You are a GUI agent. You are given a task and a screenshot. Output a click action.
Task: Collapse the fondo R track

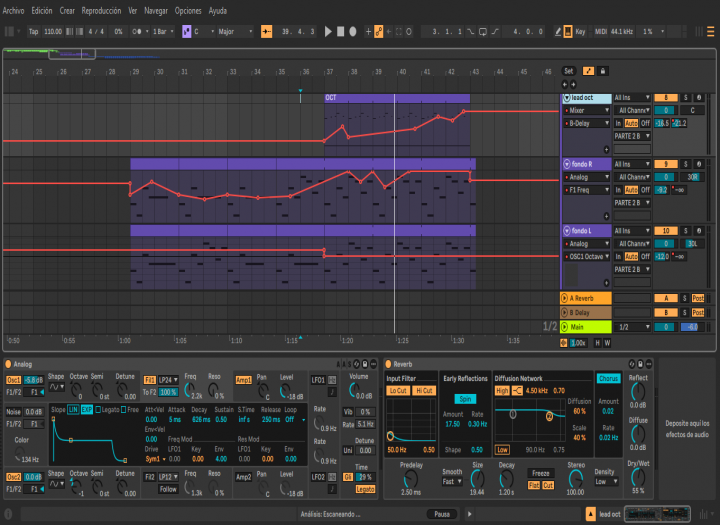point(565,164)
